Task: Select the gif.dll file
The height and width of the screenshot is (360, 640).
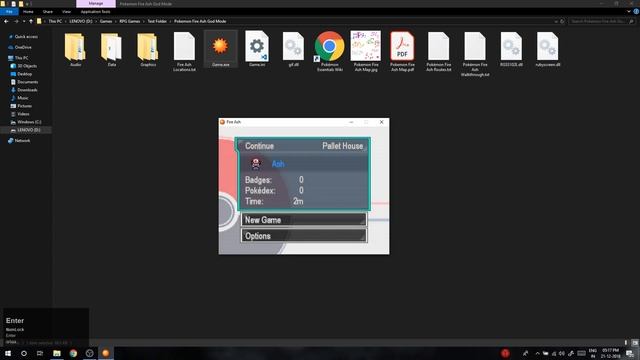Action: [x=293, y=49]
